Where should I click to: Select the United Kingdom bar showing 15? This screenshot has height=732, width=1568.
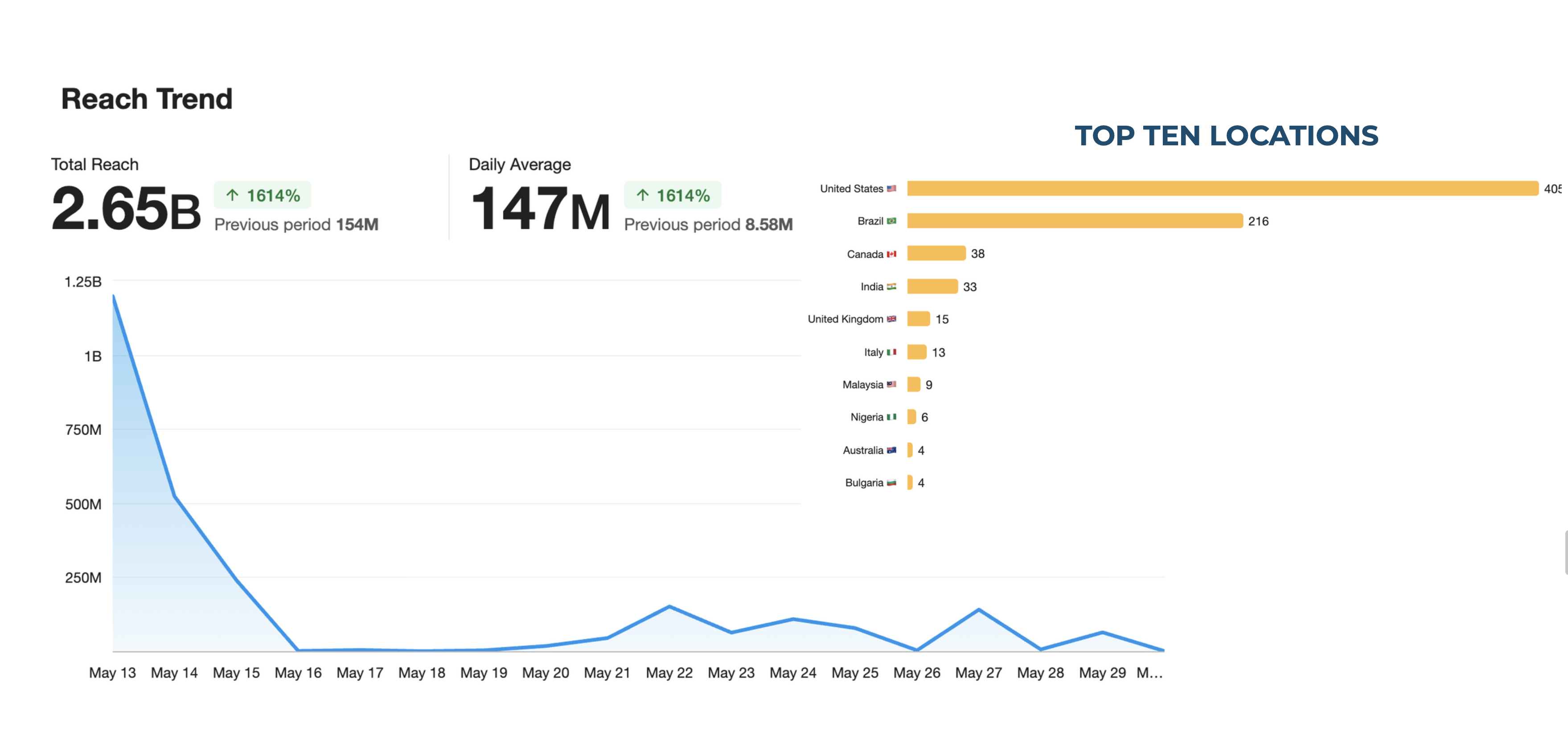tap(919, 318)
